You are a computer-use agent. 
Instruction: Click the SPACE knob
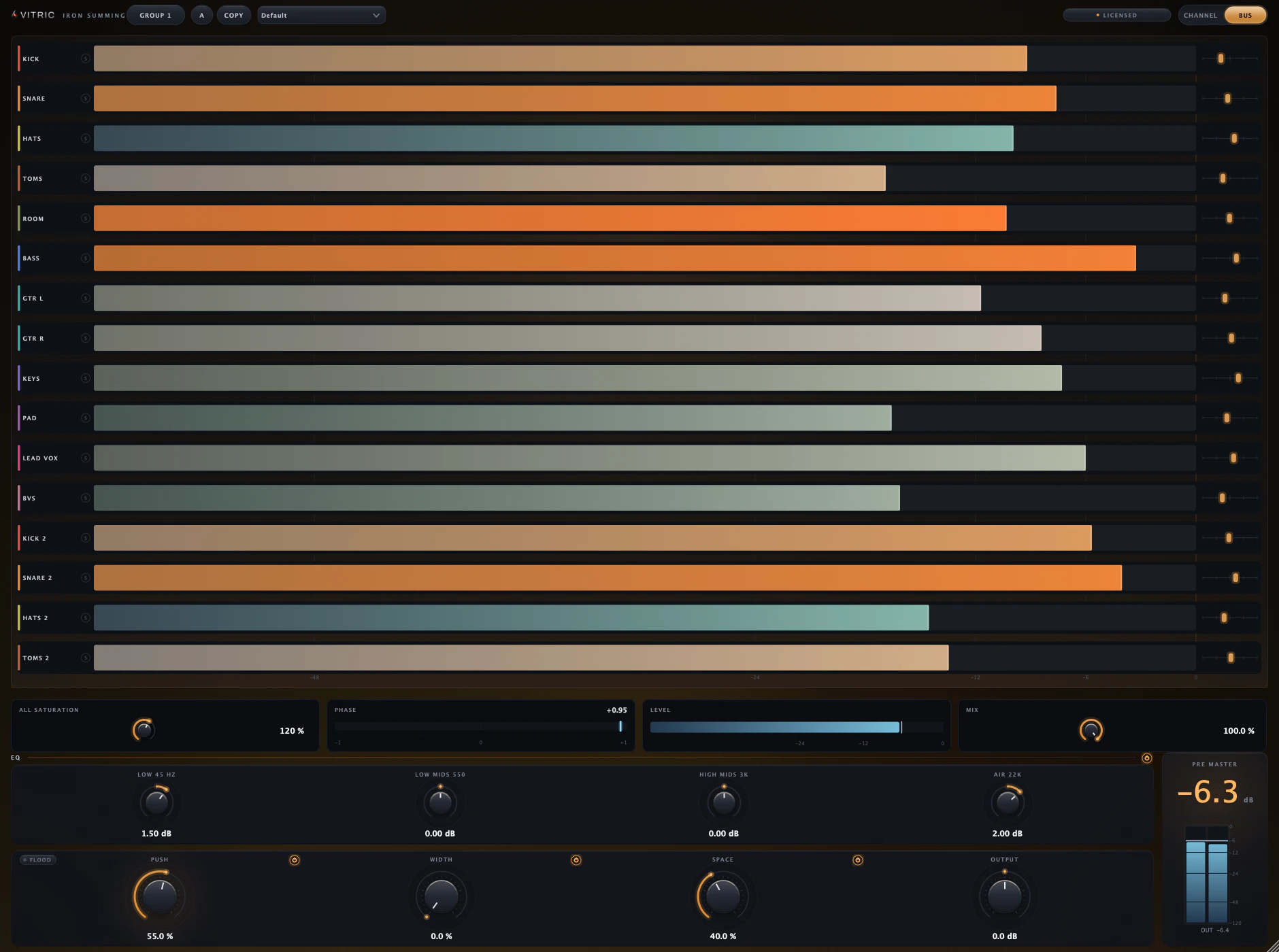pyautogui.click(x=723, y=896)
